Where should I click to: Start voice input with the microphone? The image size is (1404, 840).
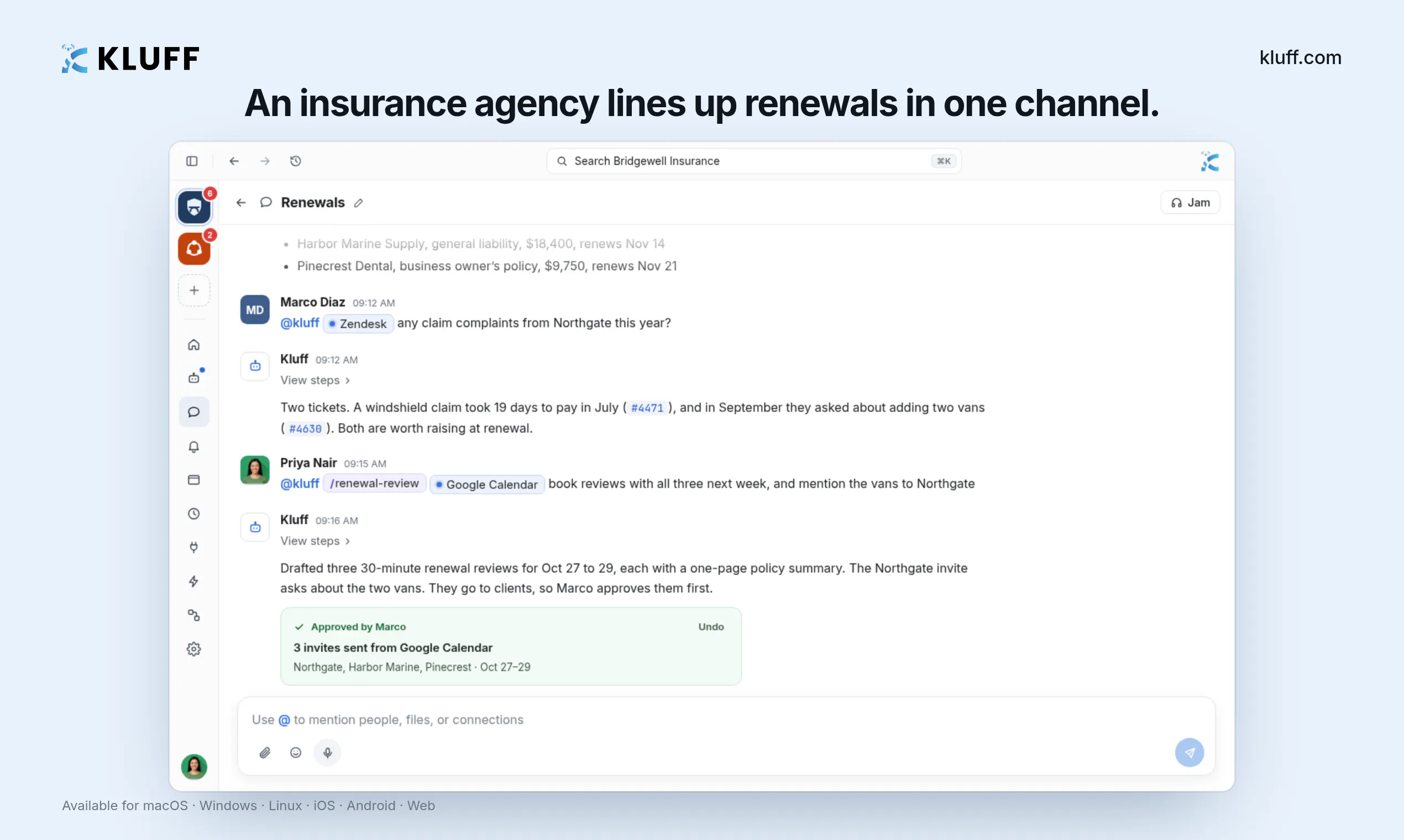[327, 753]
